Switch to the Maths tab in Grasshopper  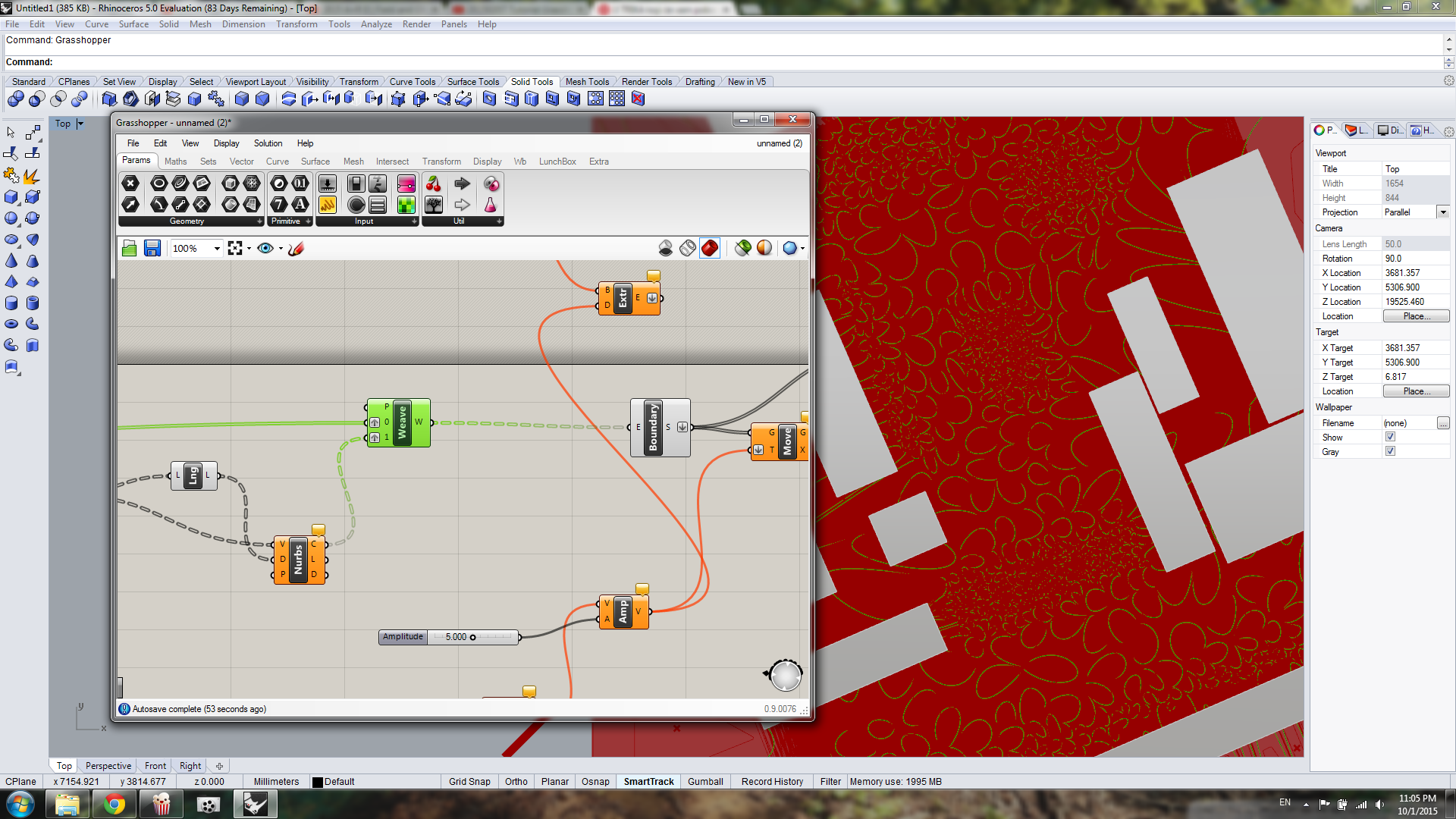[175, 162]
